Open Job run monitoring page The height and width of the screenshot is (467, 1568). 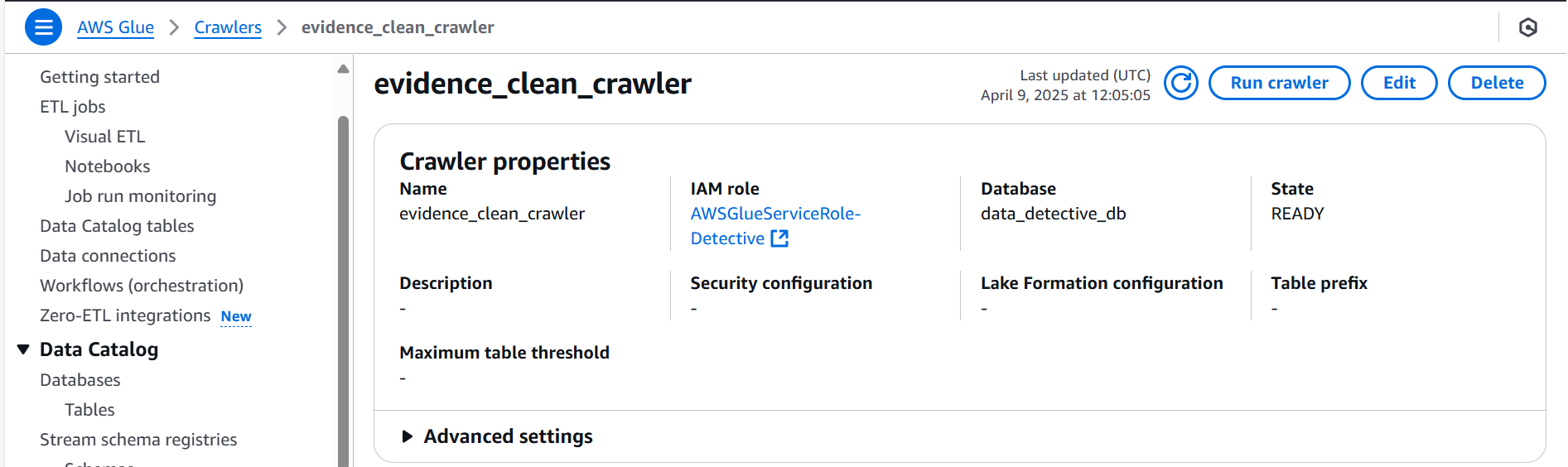pyautogui.click(x=140, y=196)
